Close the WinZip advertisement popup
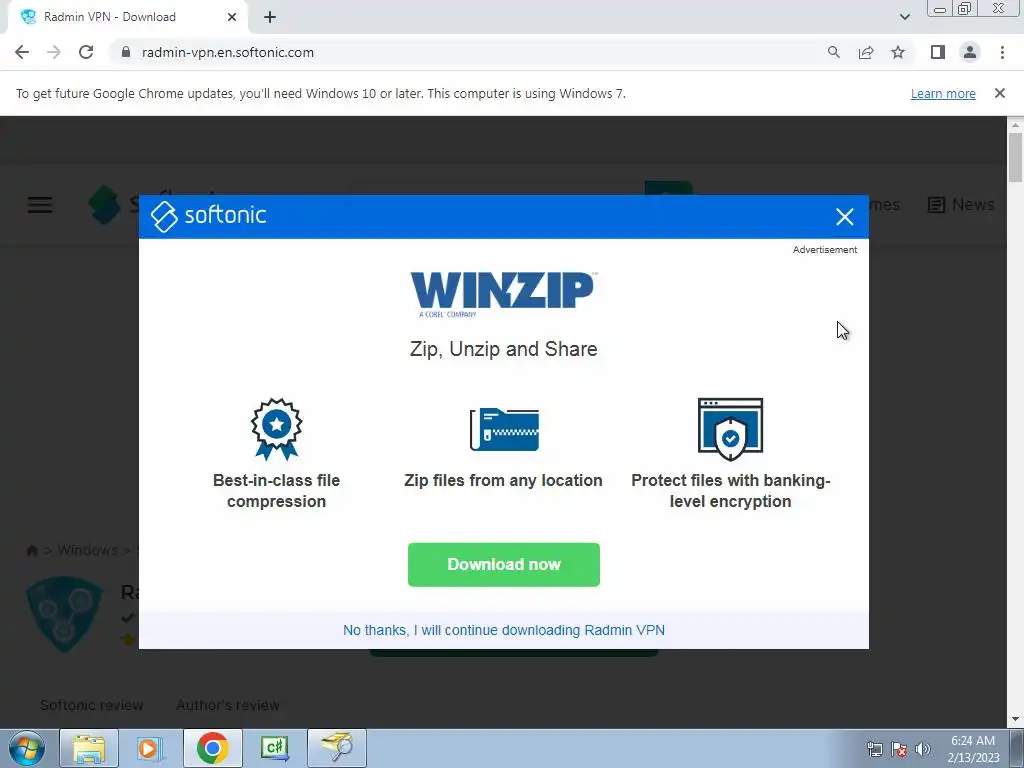The image size is (1024, 768). tap(844, 217)
